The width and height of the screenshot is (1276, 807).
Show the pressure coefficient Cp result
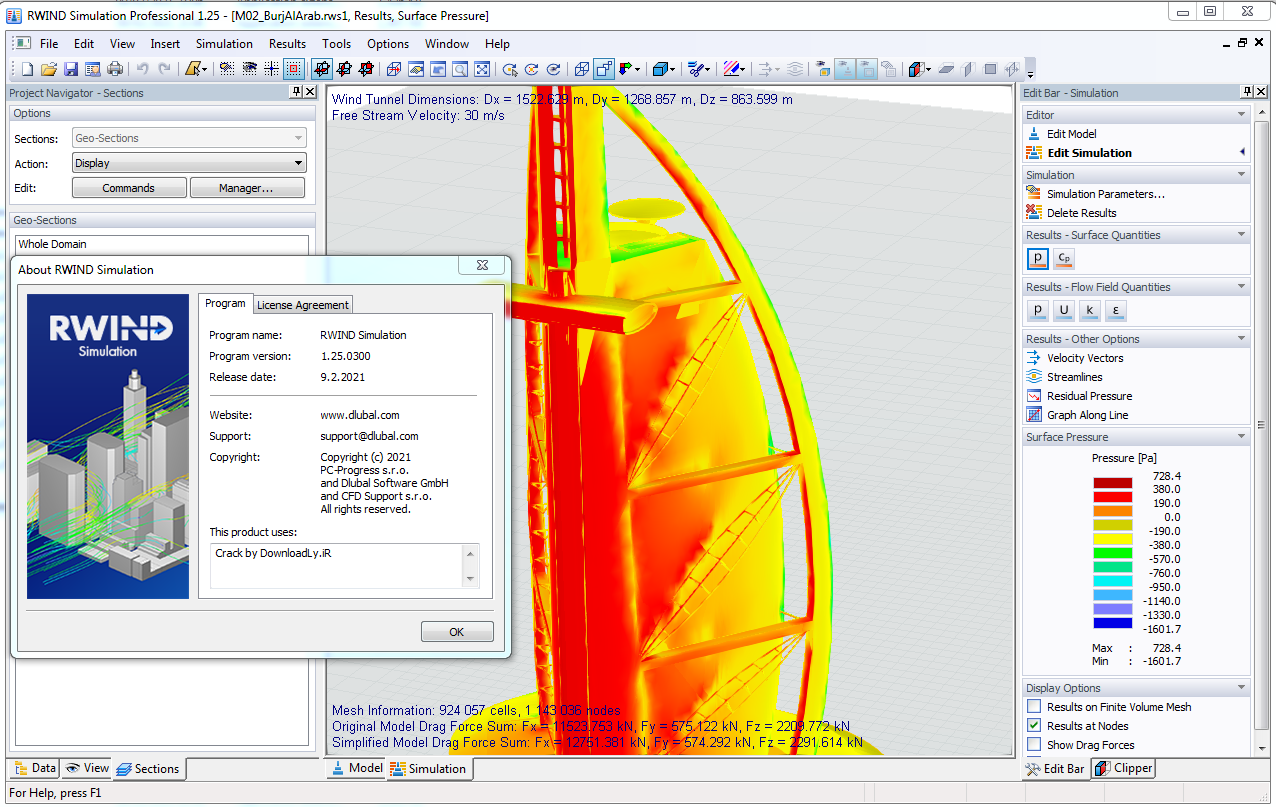tap(1064, 259)
